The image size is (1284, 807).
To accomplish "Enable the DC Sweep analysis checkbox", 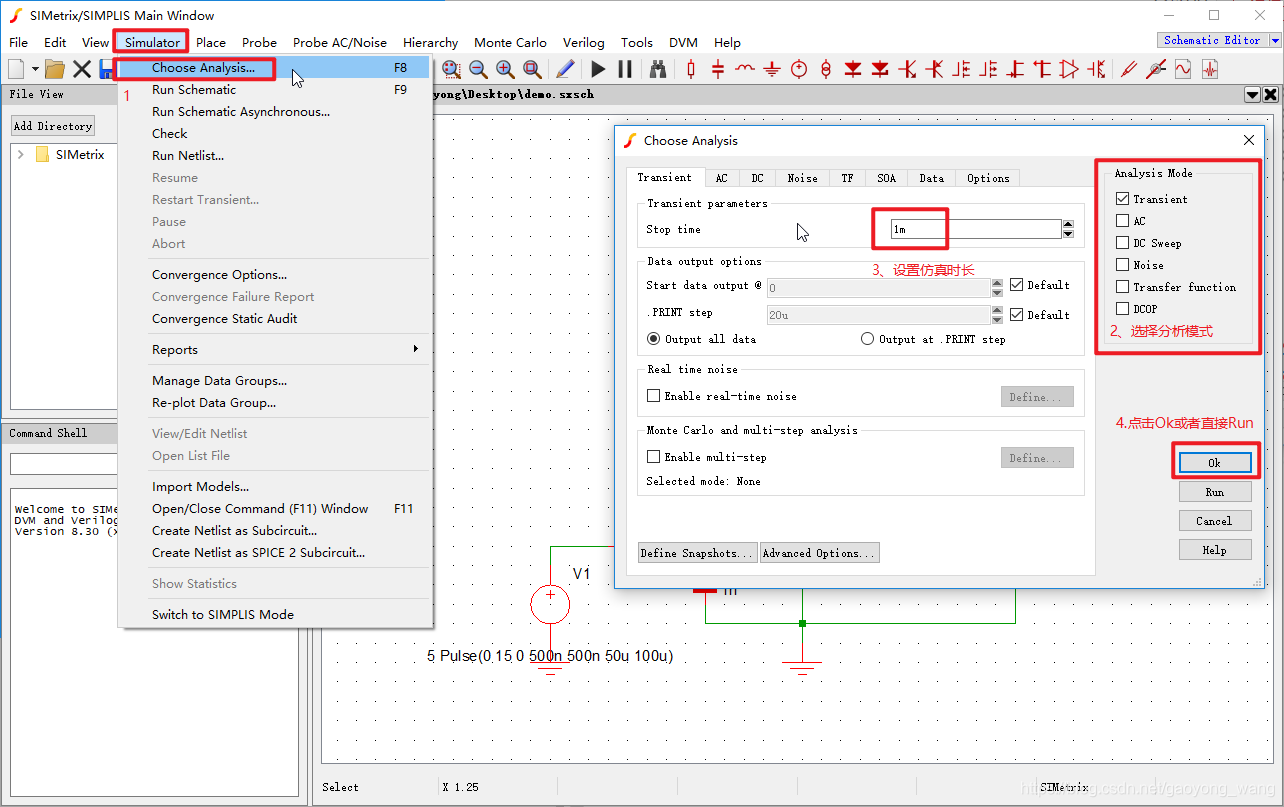I will (x=1123, y=243).
